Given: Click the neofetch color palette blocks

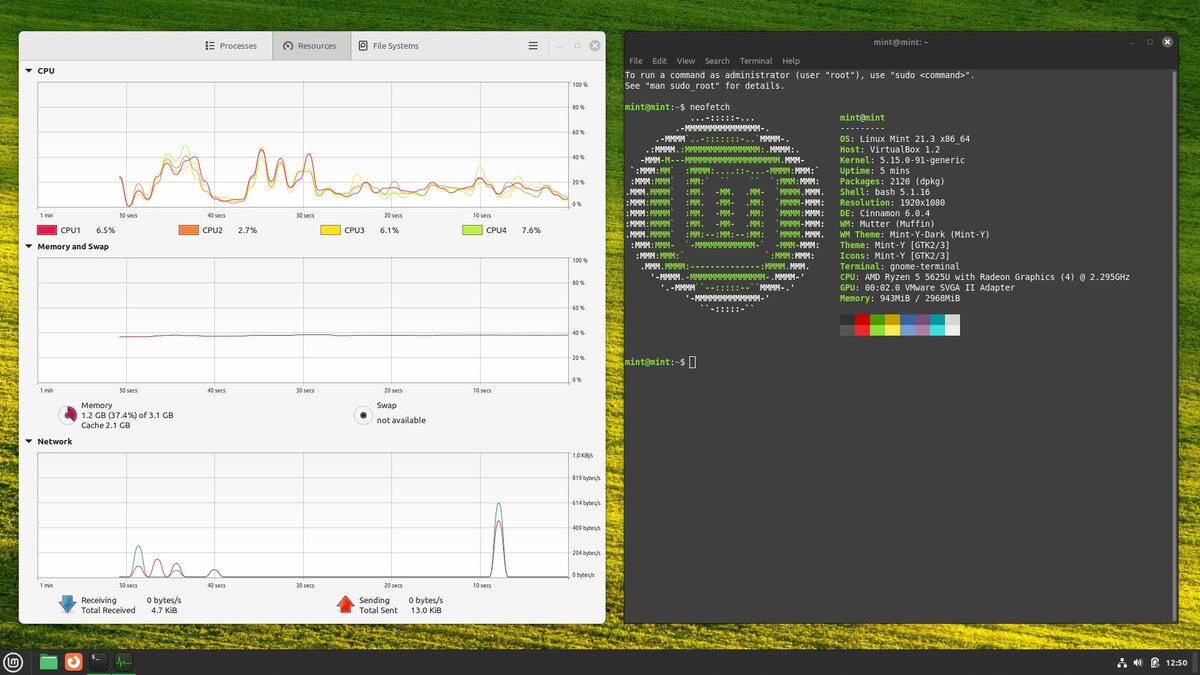Looking at the screenshot, I should pyautogui.click(x=900, y=325).
